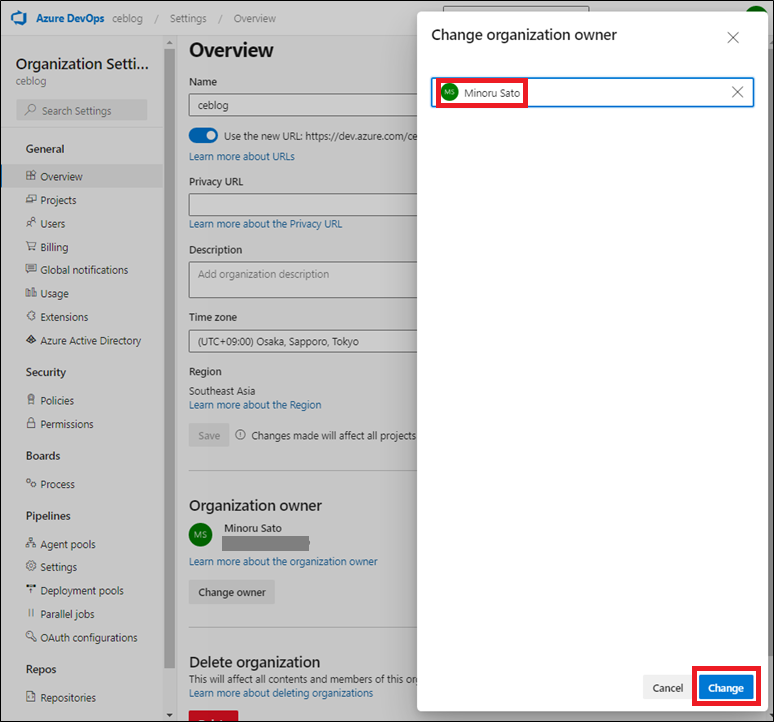774x722 pixels.
Task: Click the Azure DevOps logo icon
Action: [19, 18]
